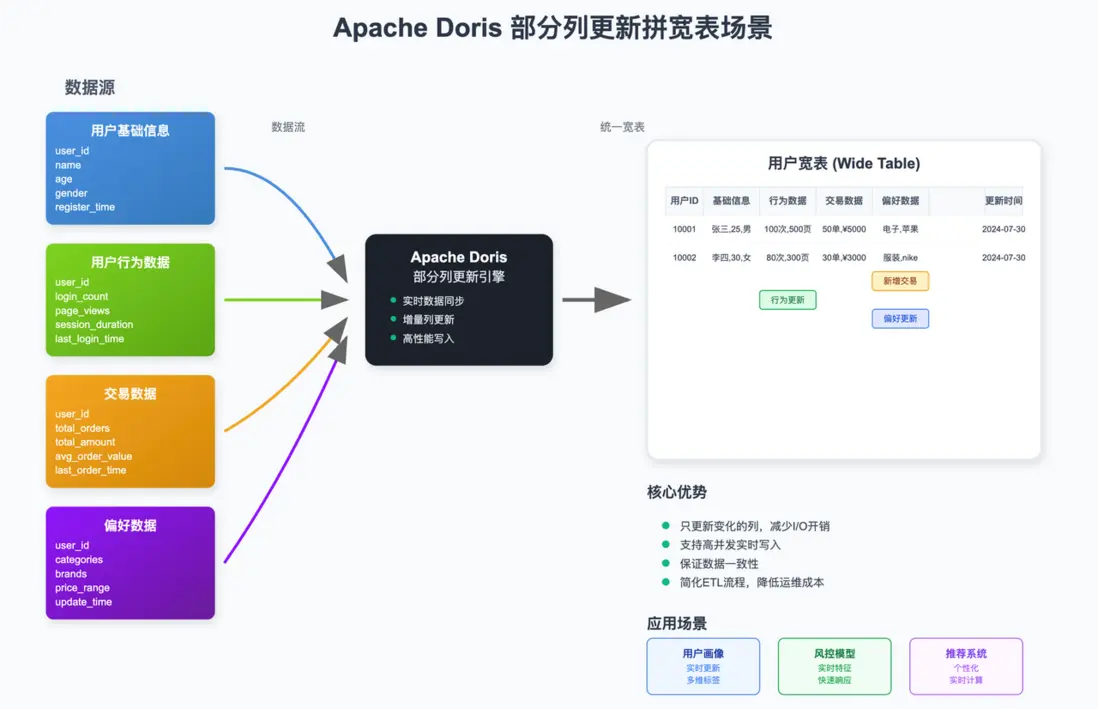This screenshot has height=709, width=1098.
Task: Click the Apache Doris 部分列更新引擎 black box
Action: point(459,300)
